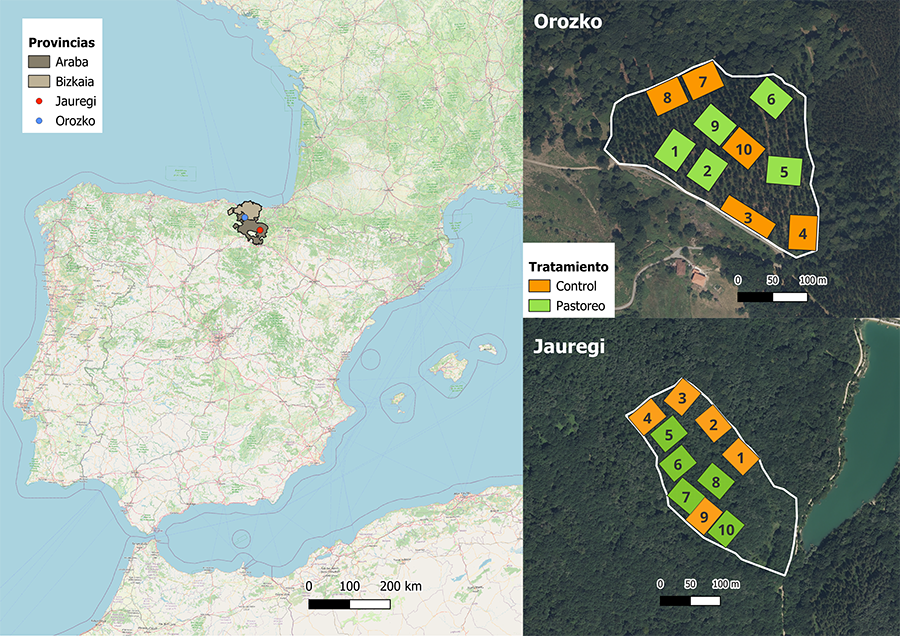Click the meter scale bar in the Orozko panel
The width and height of the screenshot is (900, 636).
pos(772,297)
